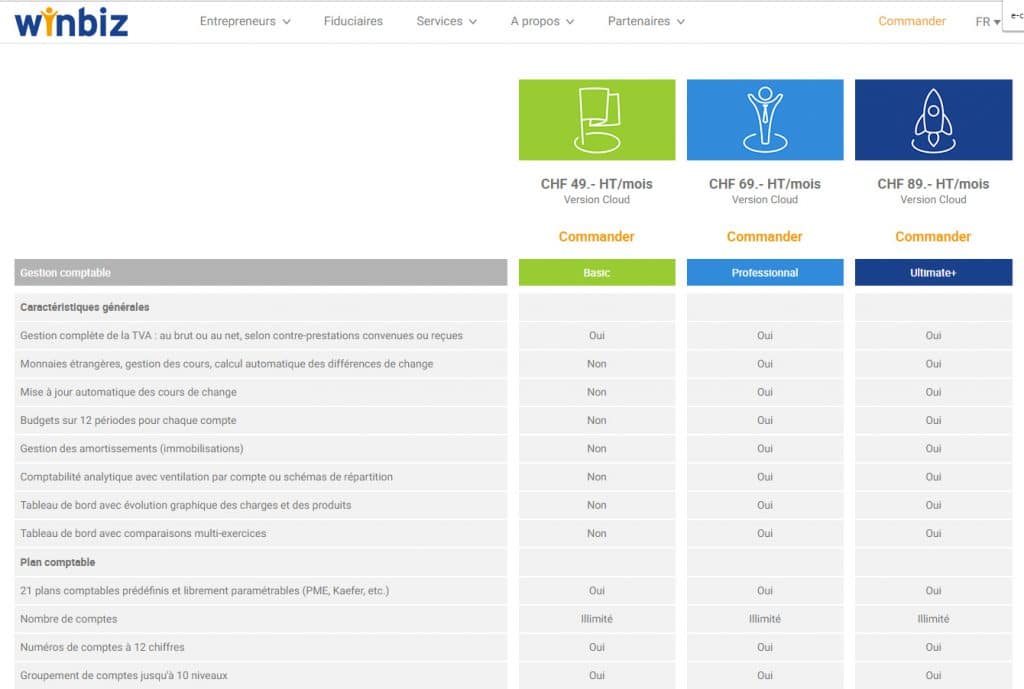Select the Ultimate+ plan rocket icon

[933, 120]
